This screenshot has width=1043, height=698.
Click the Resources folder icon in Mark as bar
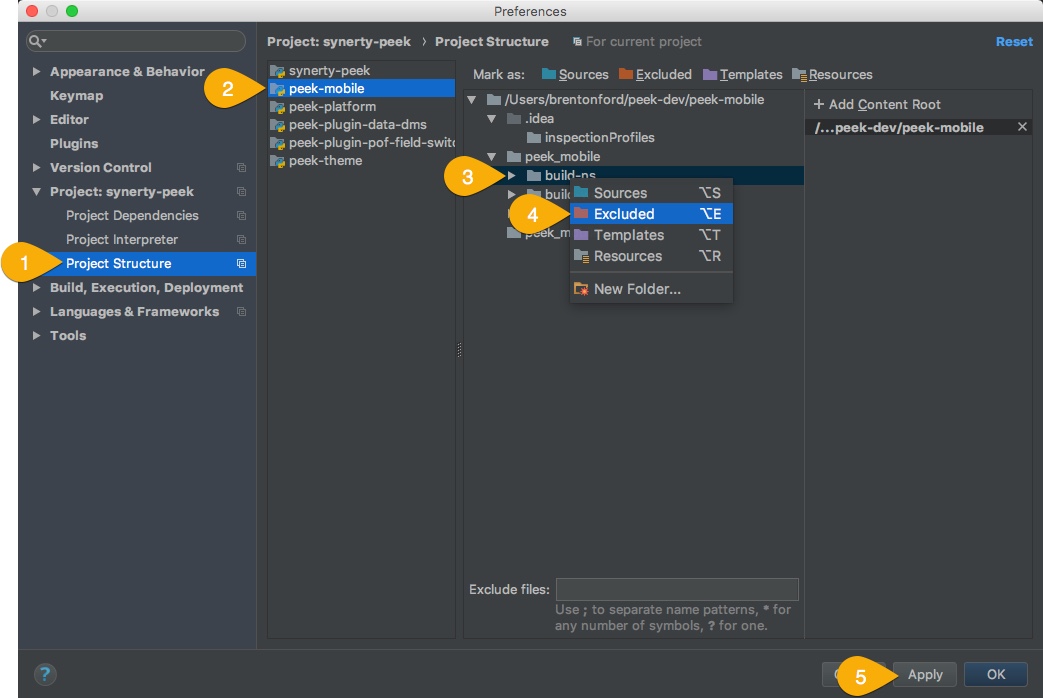click(x=799, y=75)
